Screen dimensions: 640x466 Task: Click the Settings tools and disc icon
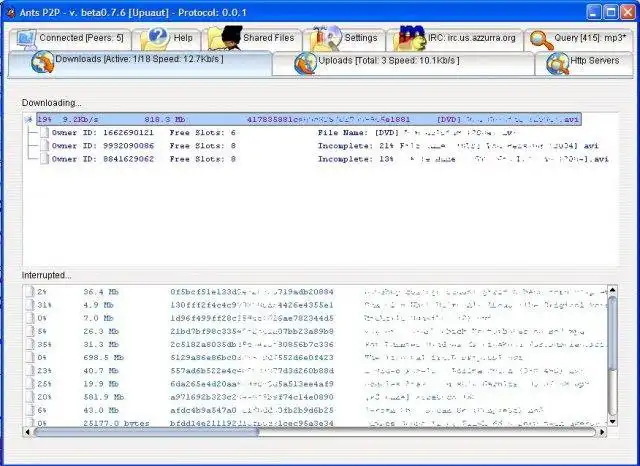[327, 38]
